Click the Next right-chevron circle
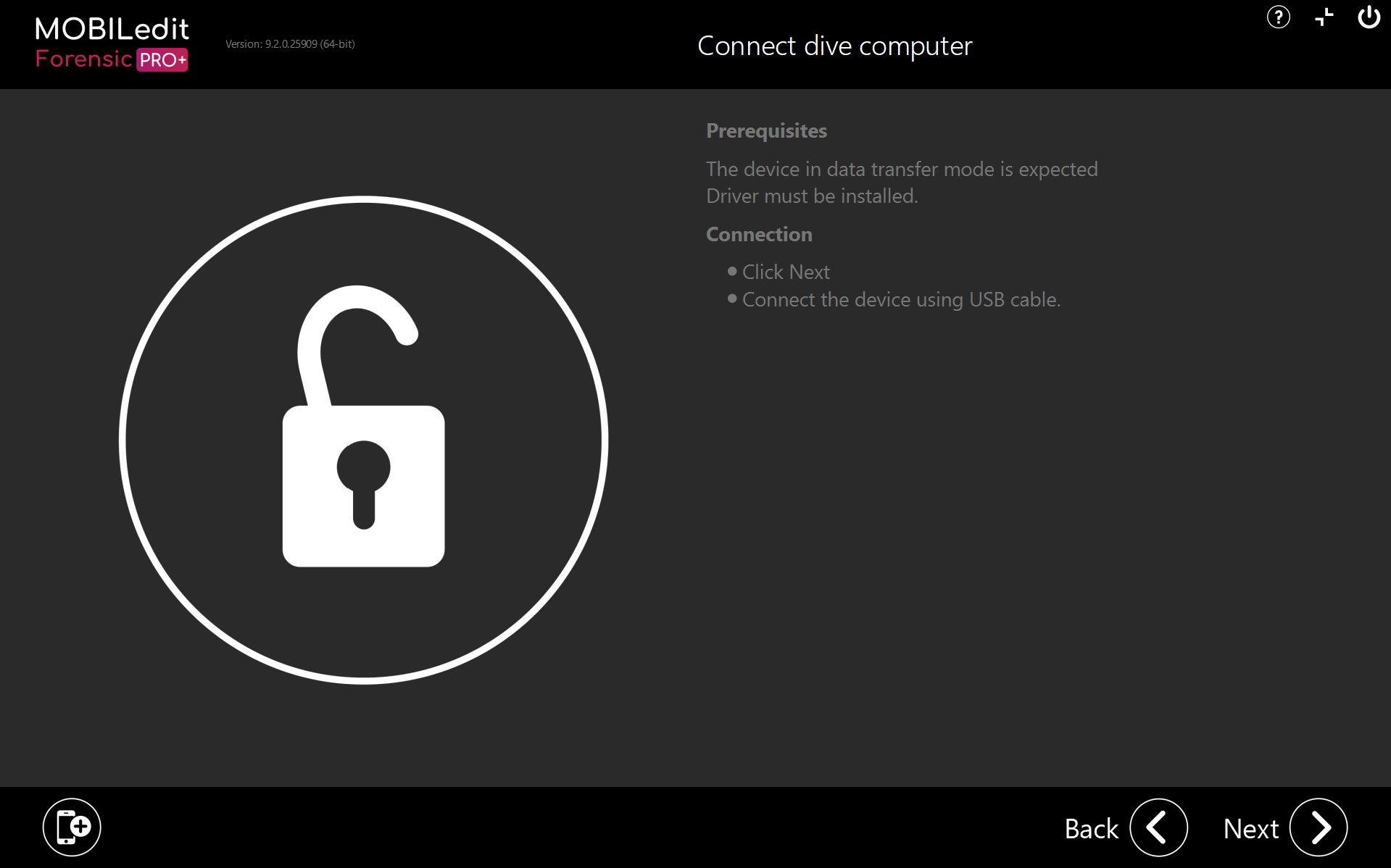The height and width of the screenshot is (868, 1391). 1318,827
